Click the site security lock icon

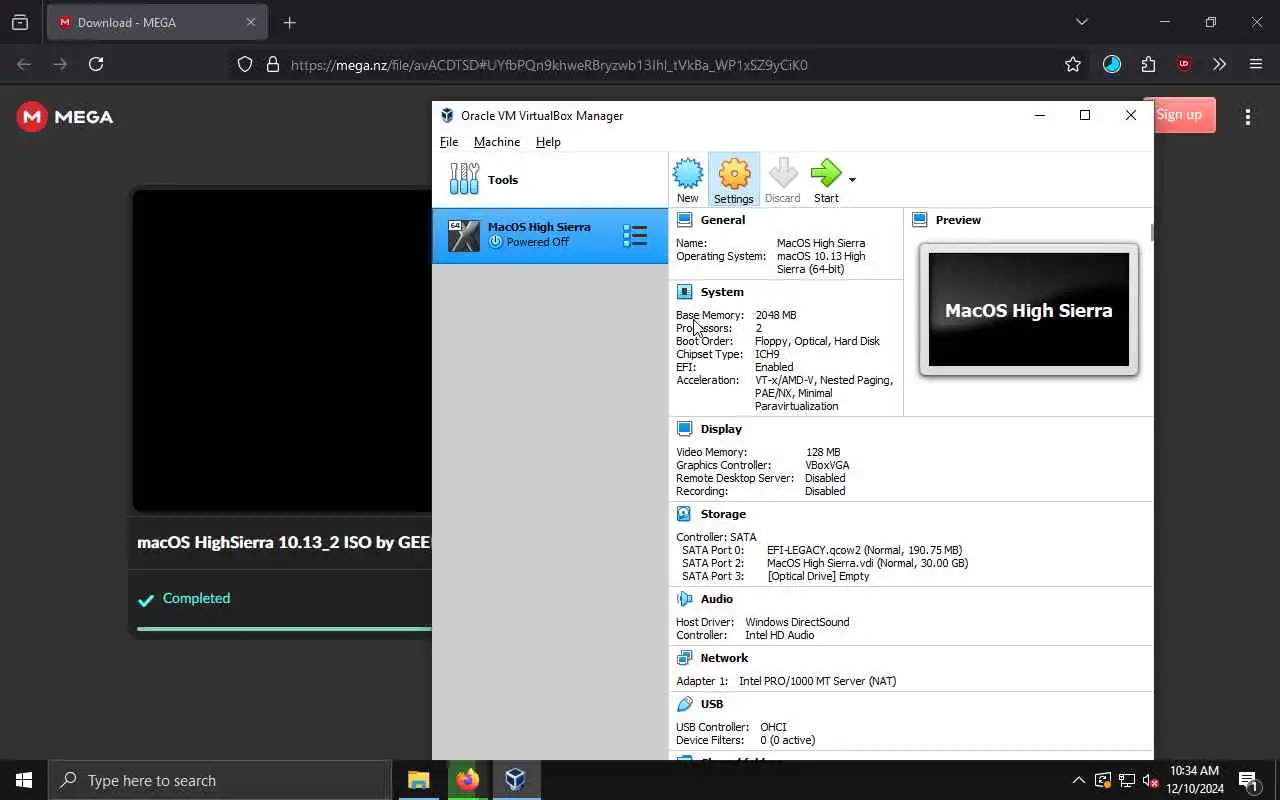(272, 64)
